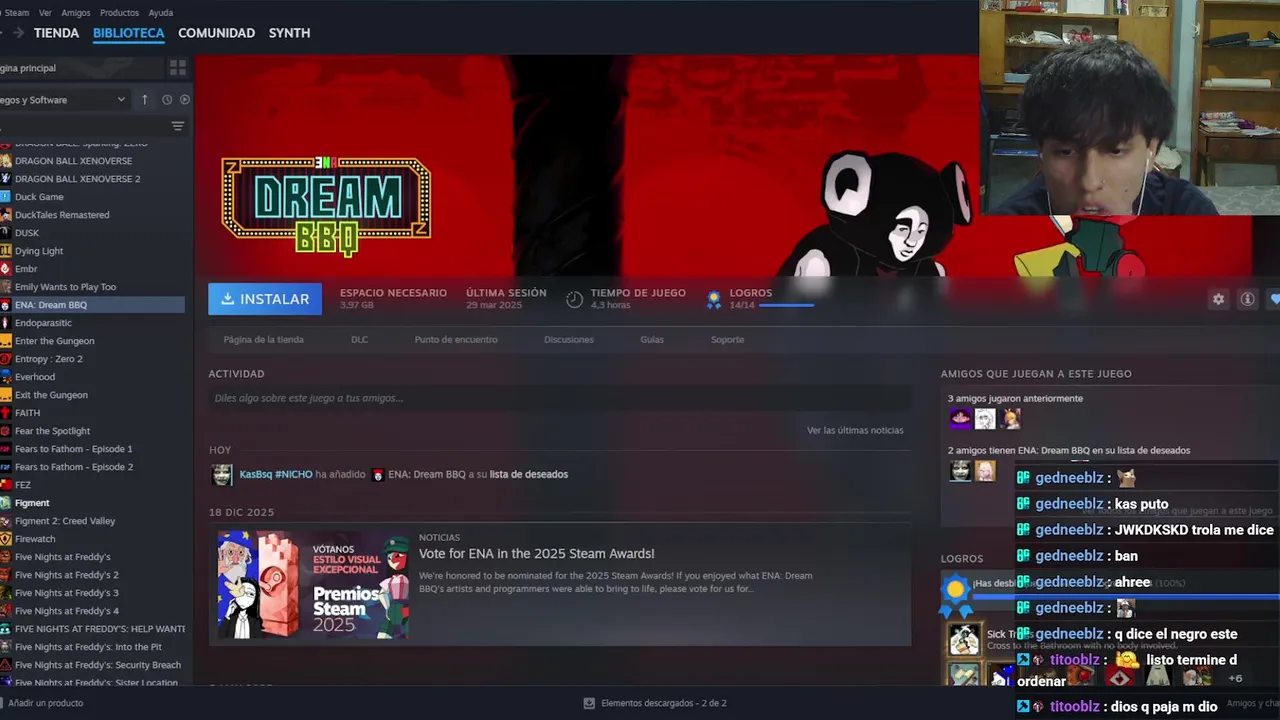This screenshot has height=720, width=1280.
Task: Open the Discusiones link
Action: coord(569,340)
